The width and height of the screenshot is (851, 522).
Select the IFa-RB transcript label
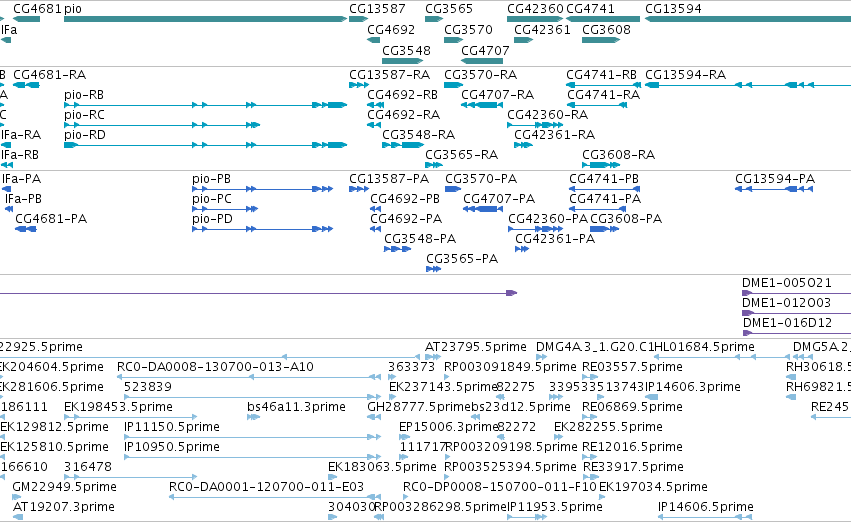click(20, 155)
